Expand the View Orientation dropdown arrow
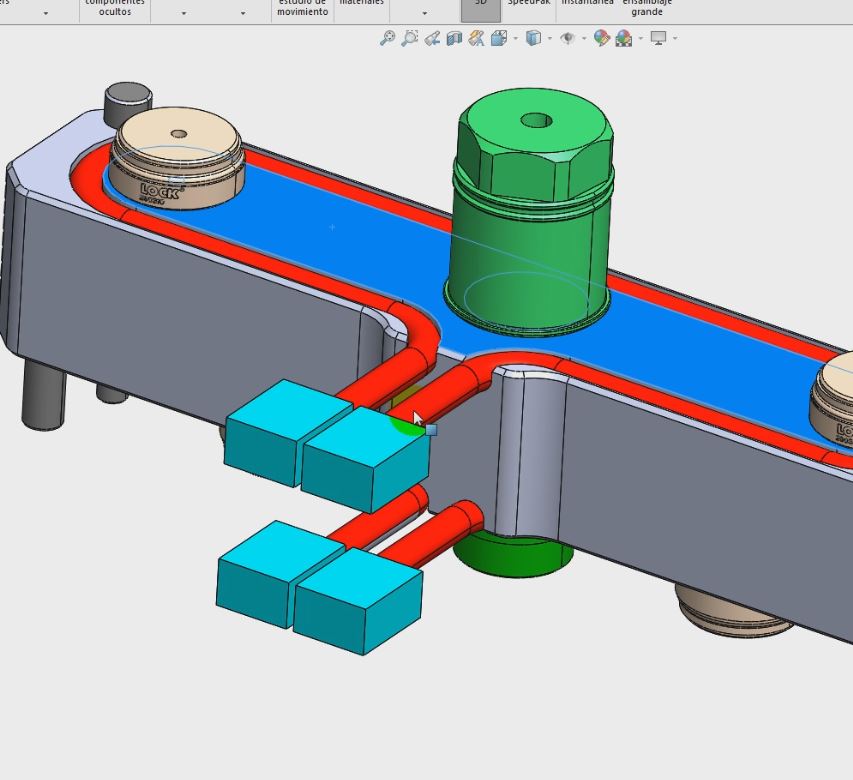The height and width of the screenshot is (780, 853). (x=515, y=39)
